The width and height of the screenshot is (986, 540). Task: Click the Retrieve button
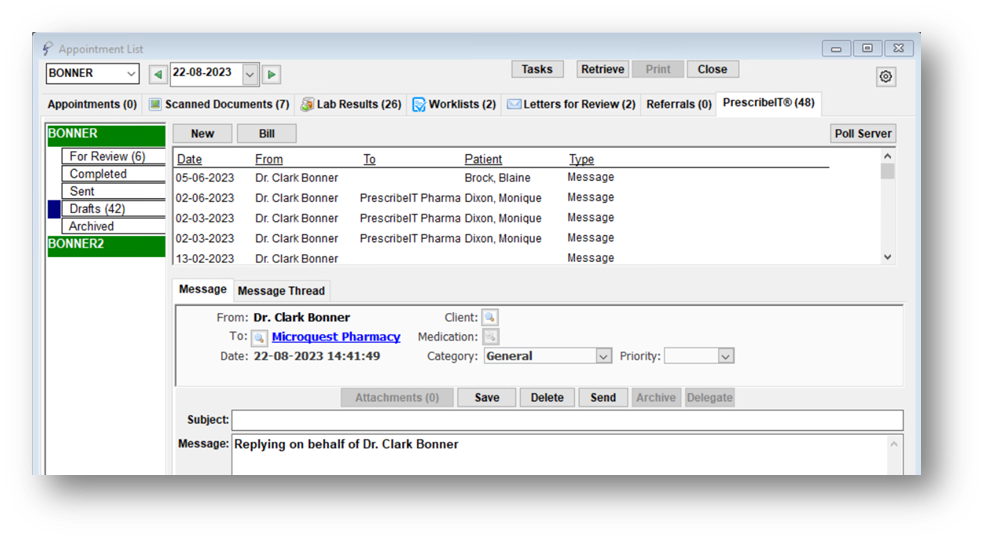click(x=602, y=69)
